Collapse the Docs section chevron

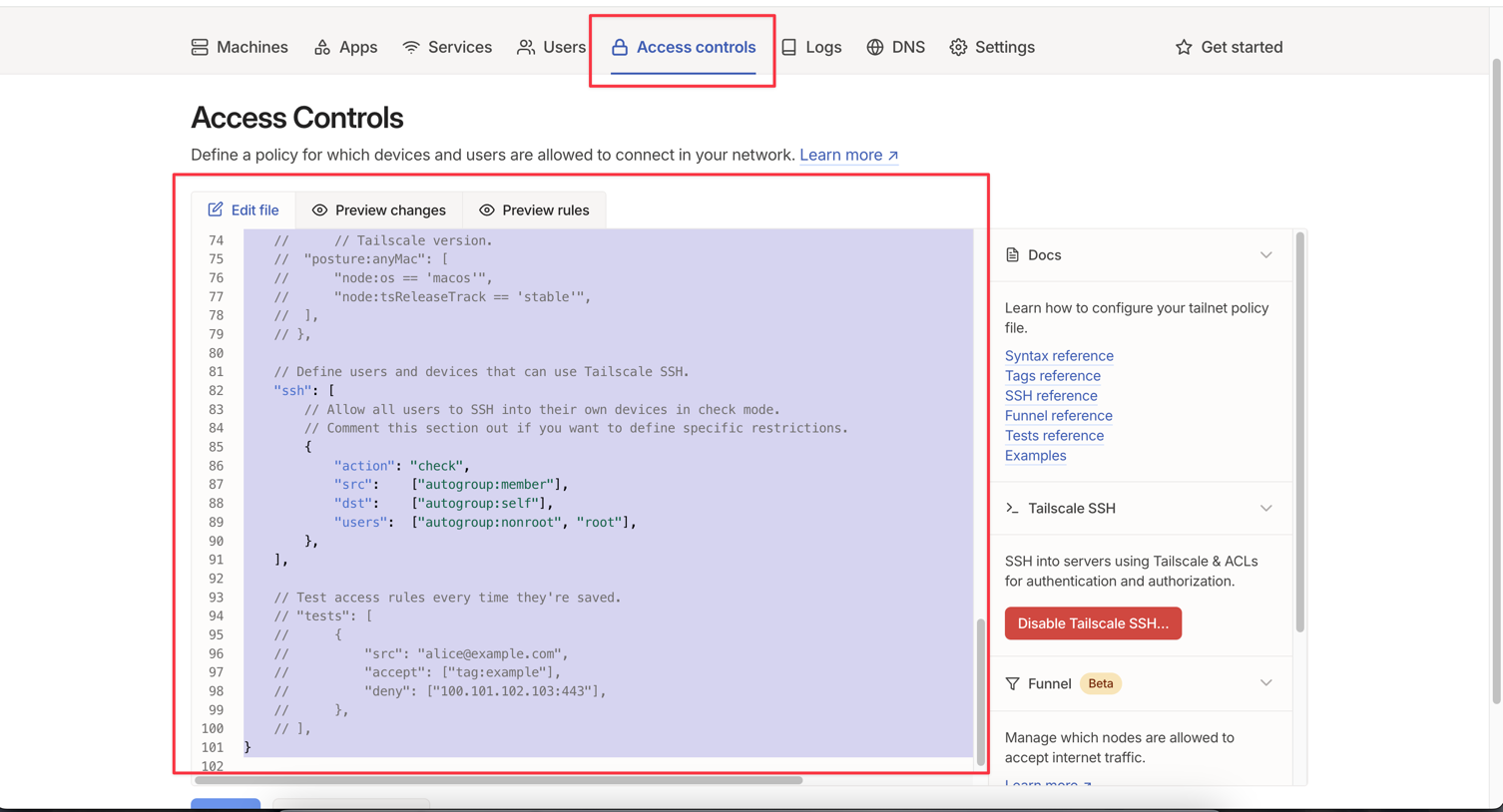[x=1265, y=255]
